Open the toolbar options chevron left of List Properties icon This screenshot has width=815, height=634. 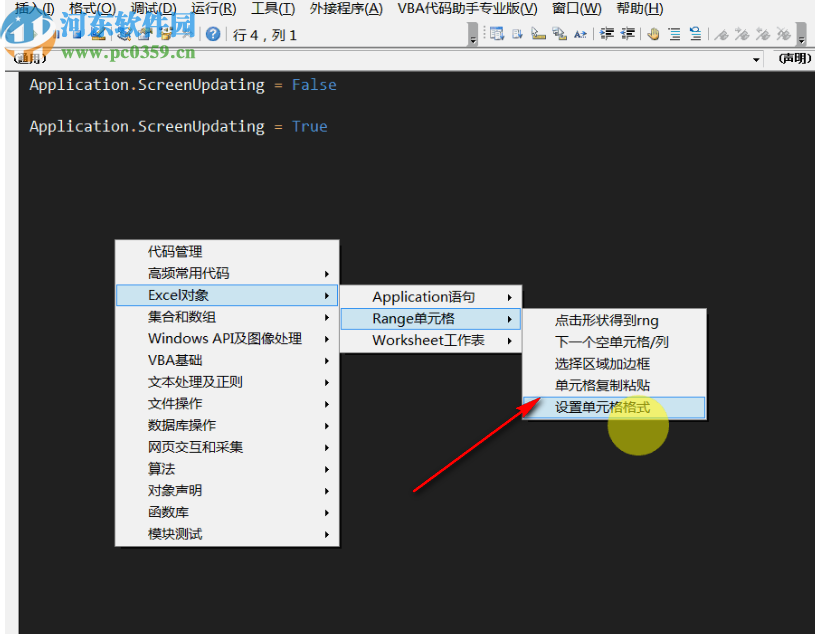tap(472, 34)
